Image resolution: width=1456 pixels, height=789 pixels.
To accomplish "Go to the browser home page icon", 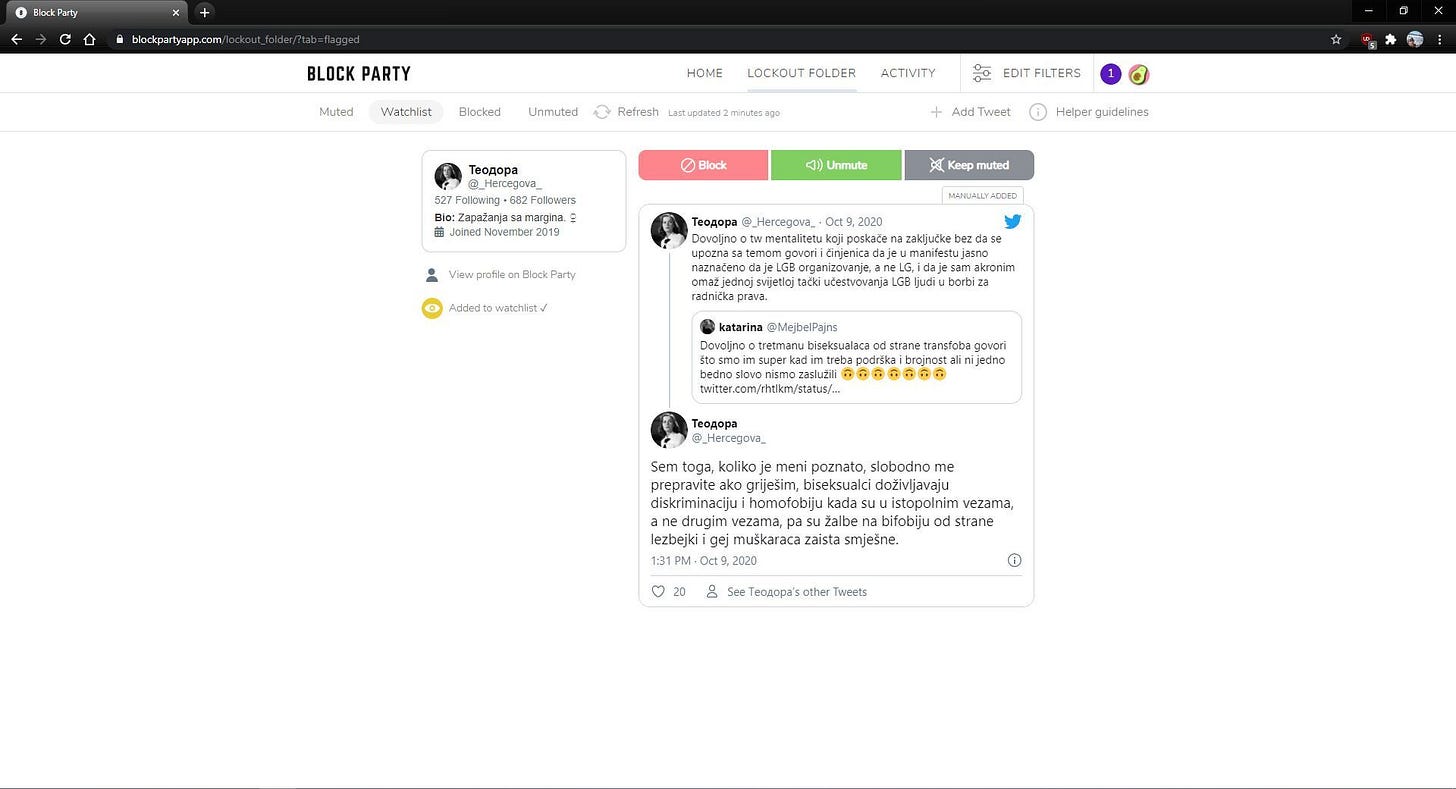I will tap(89, 39).
